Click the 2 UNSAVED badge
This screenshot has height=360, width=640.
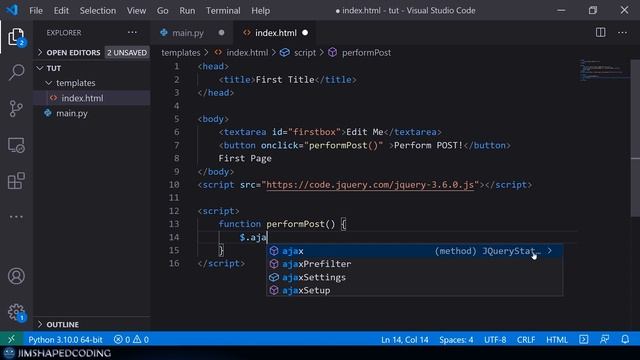tap(127, 53)
